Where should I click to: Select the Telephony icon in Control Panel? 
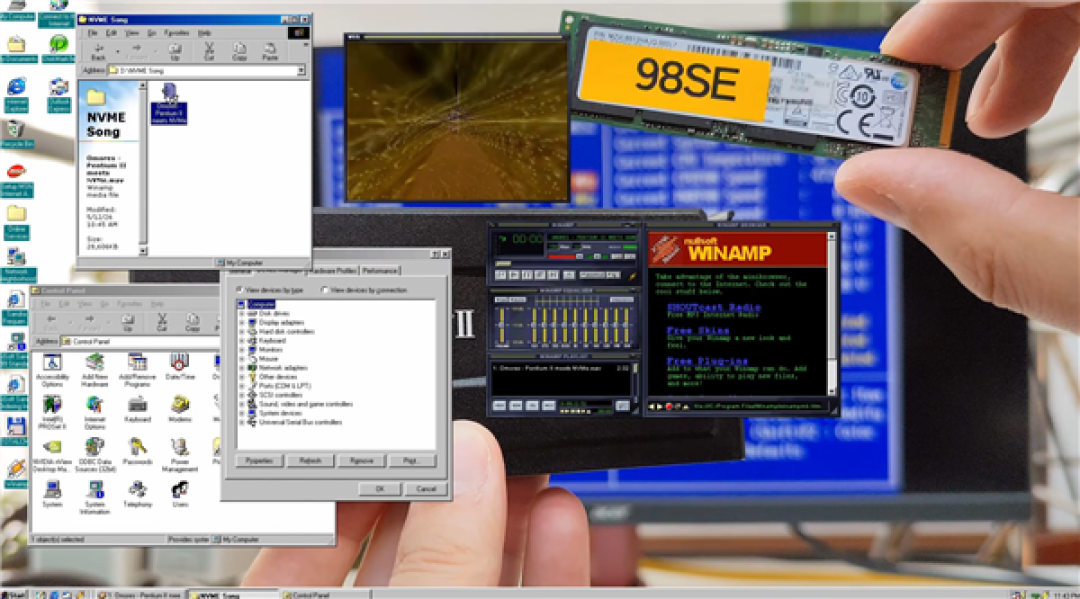137,494
